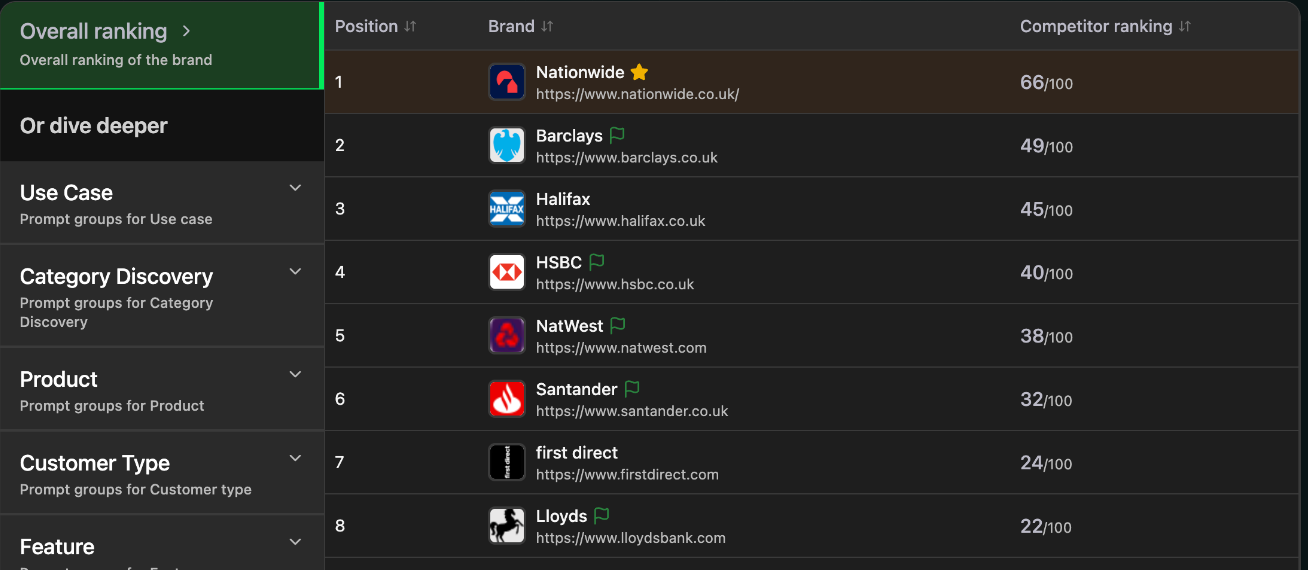Click the Competitor ranking column header
This screenshot has width=1308, height=570.
tap(1106, 27)
